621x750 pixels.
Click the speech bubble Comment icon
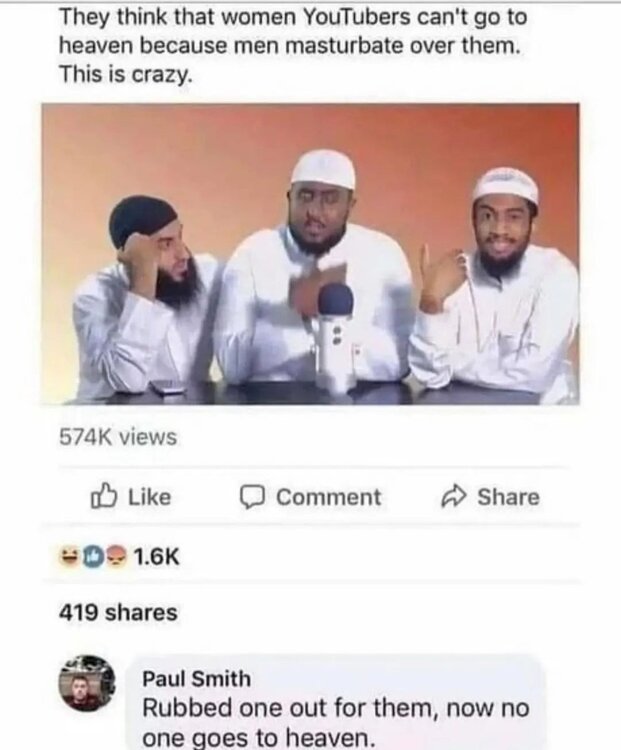(x=252, y=497)
